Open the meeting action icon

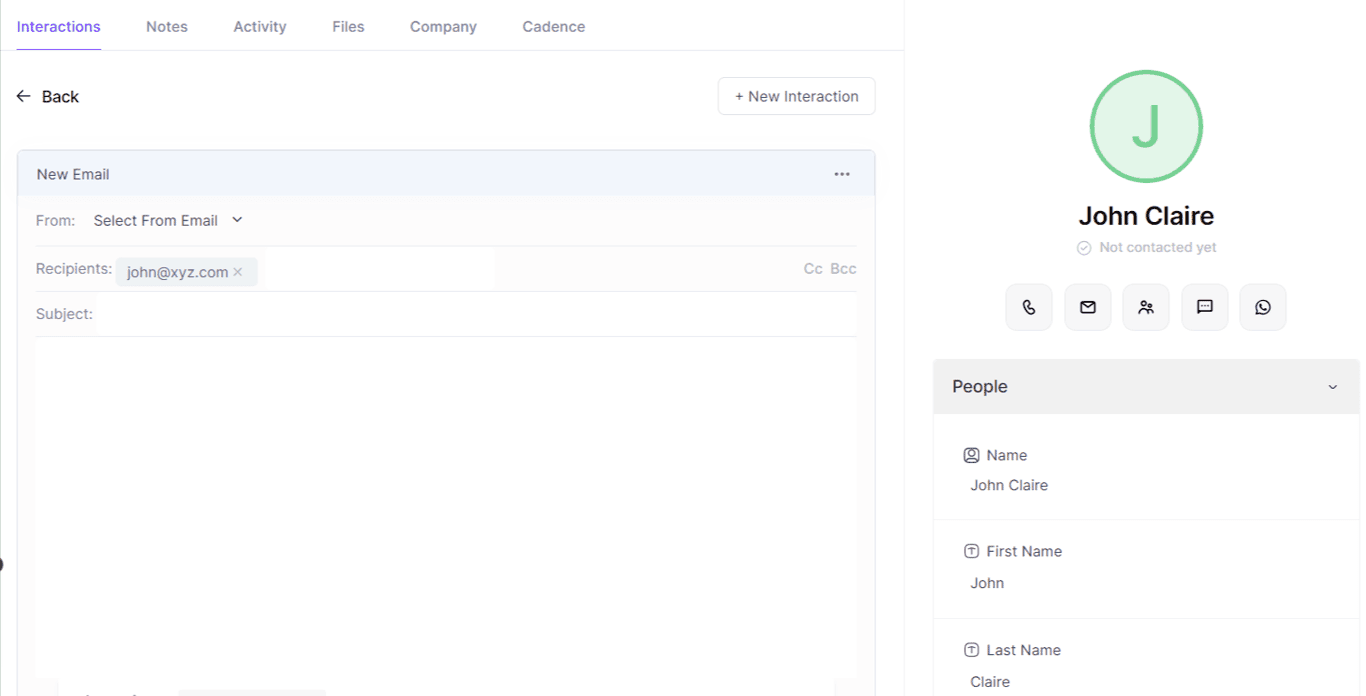(1145, 307)
